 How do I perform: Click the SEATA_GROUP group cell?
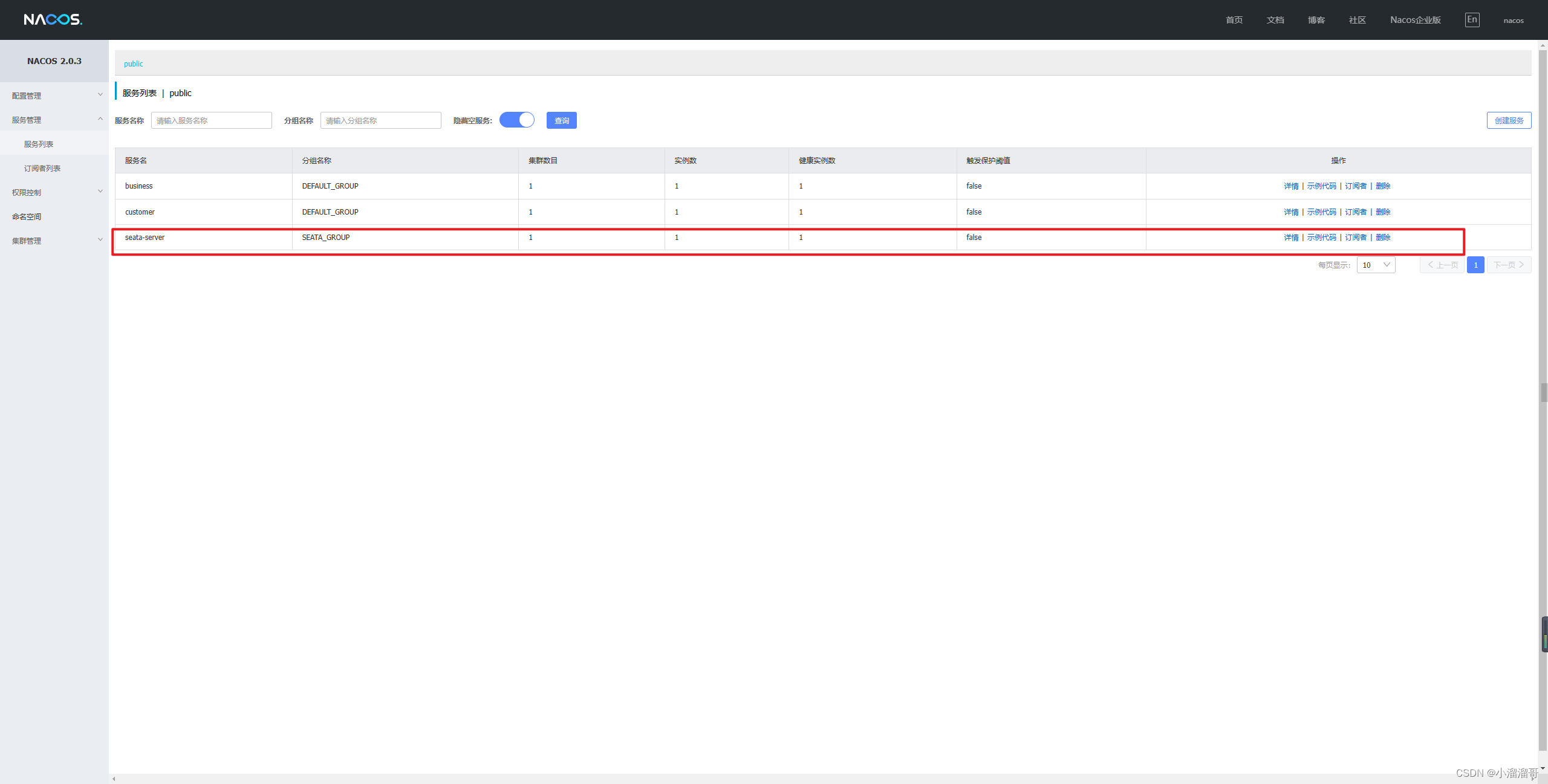[405, 238]
